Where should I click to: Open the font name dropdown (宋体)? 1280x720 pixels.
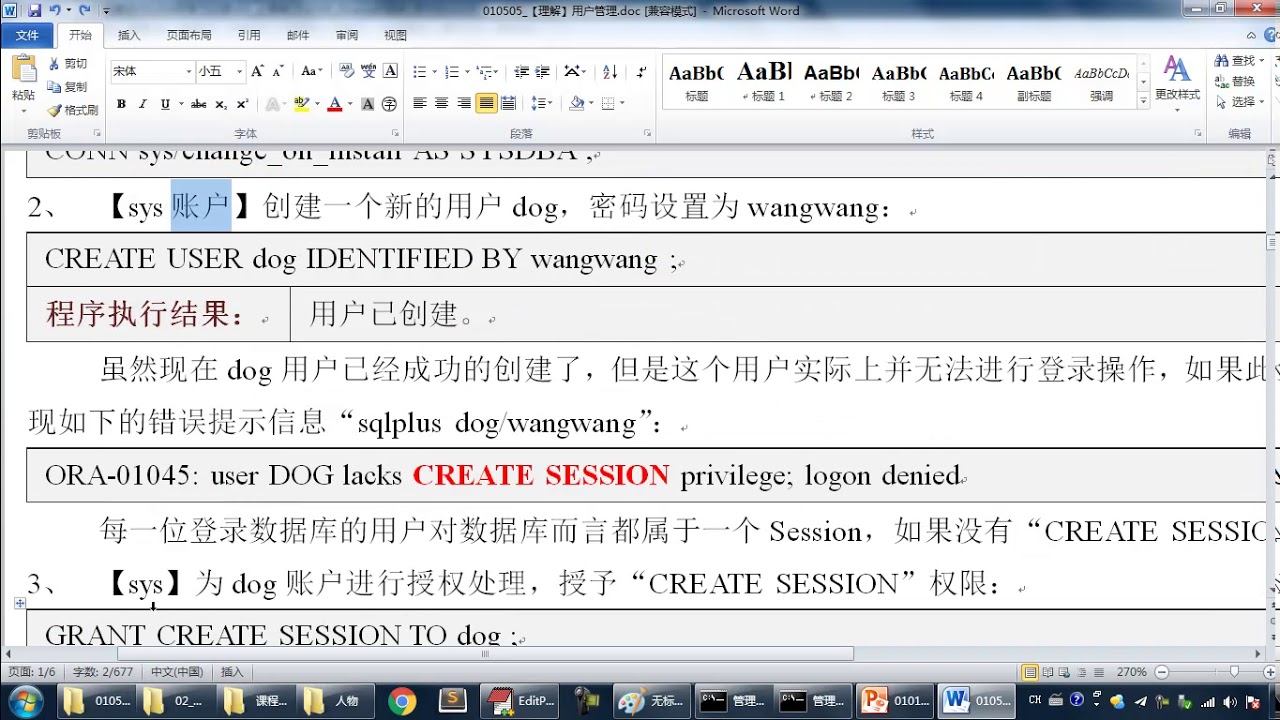(x=188, y=72)
